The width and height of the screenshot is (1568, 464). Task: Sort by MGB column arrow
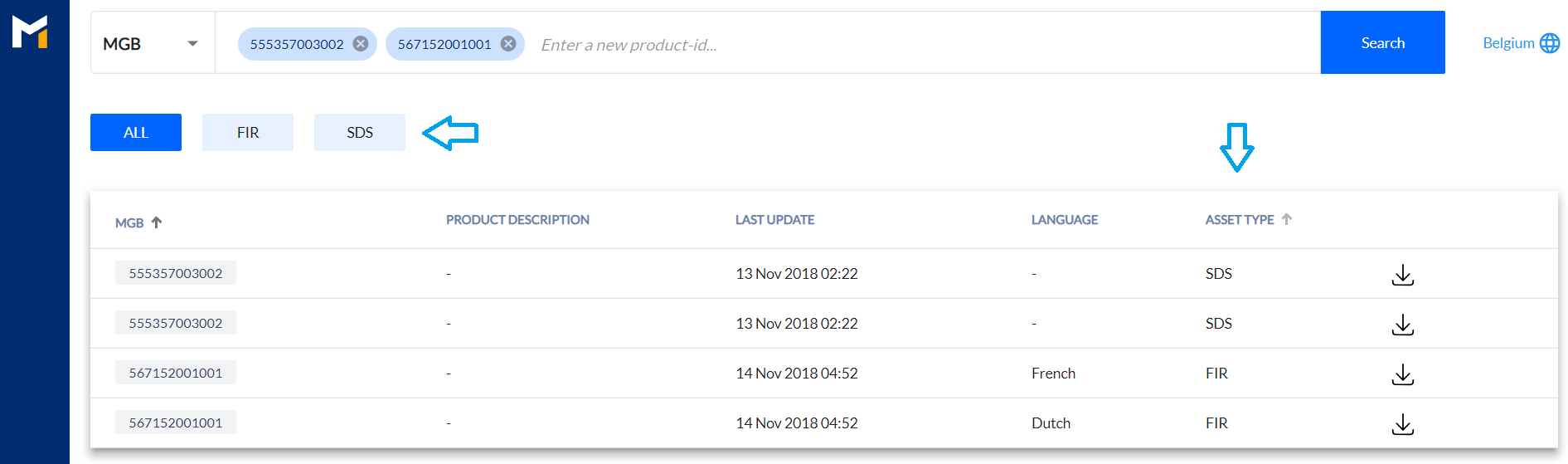(157, 222)
